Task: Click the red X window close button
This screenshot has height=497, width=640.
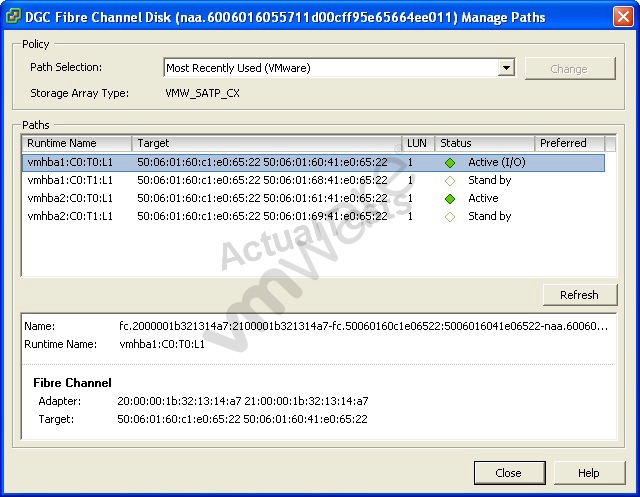Action: tap(623, 17)
